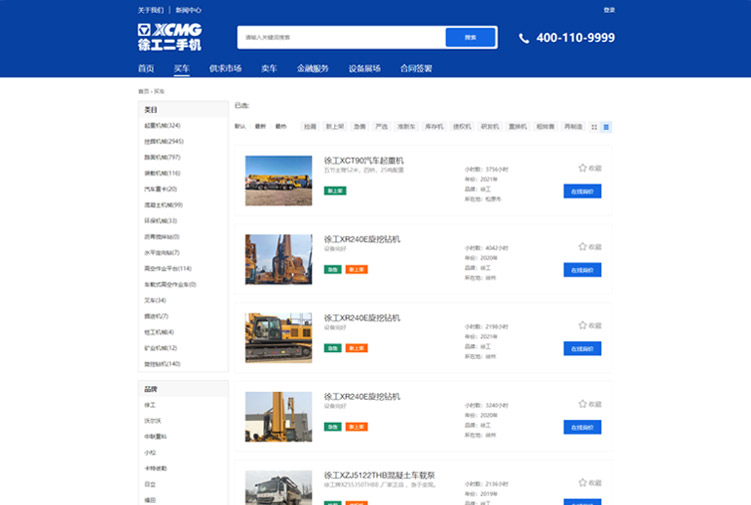Click 在线询价 for XR240E with 2198 hours
The image size is (751, 505).
tap(582, 348)
